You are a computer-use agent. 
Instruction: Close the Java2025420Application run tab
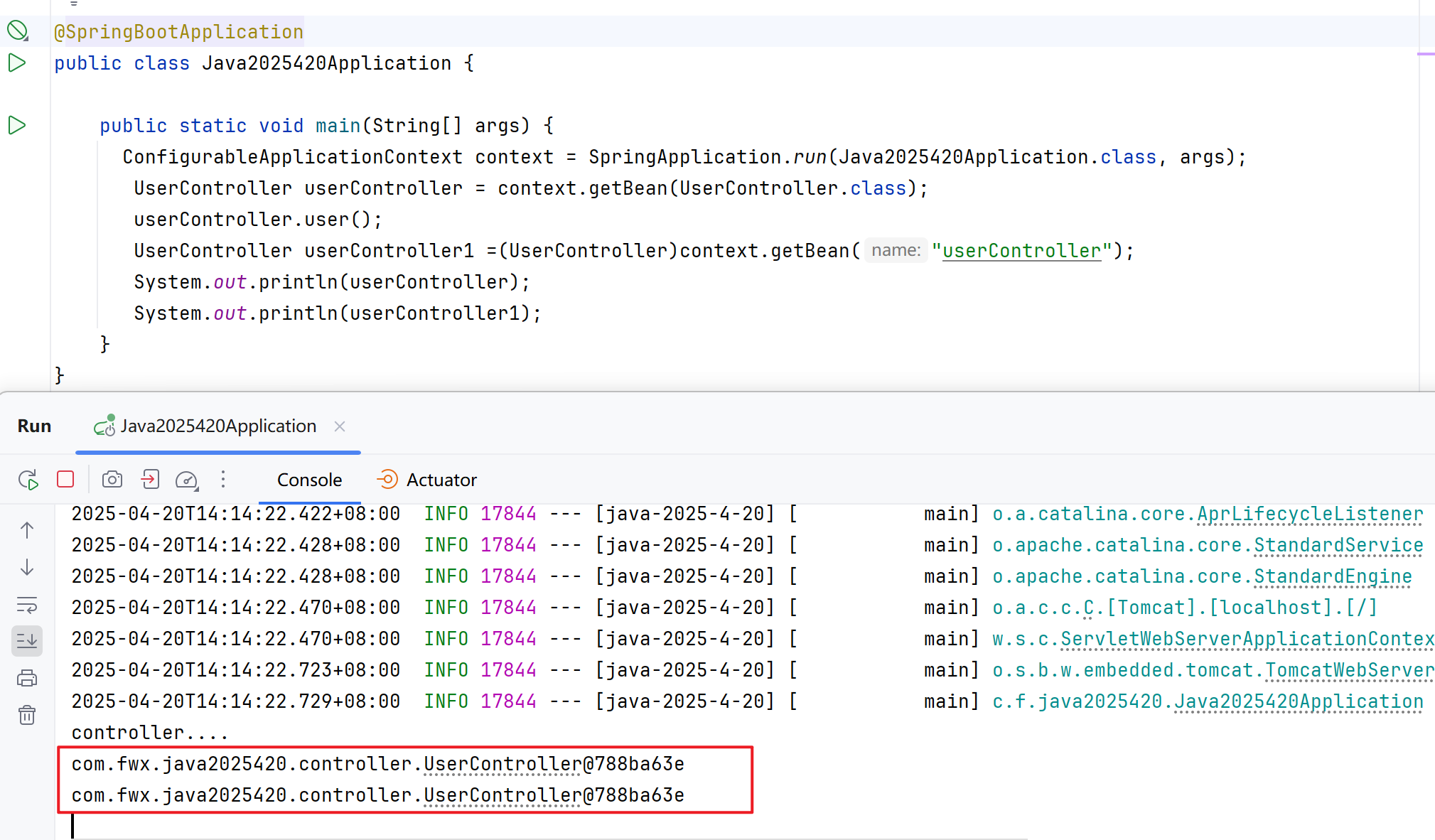coord(340,426)
